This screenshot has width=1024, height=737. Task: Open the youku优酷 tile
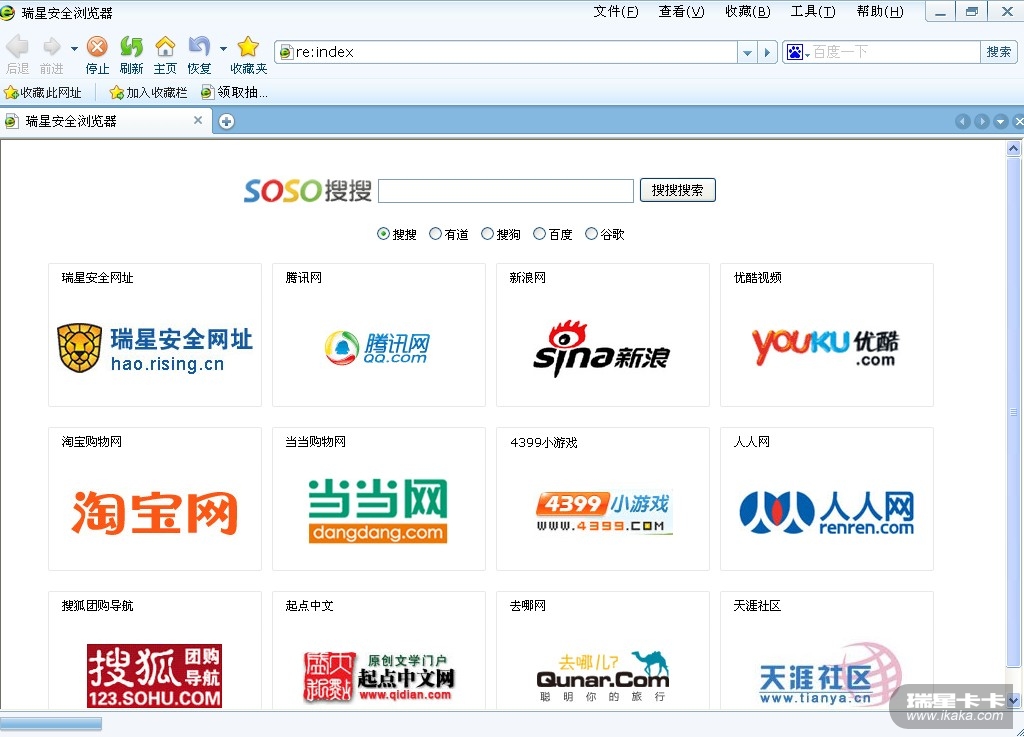pos(827,335)
